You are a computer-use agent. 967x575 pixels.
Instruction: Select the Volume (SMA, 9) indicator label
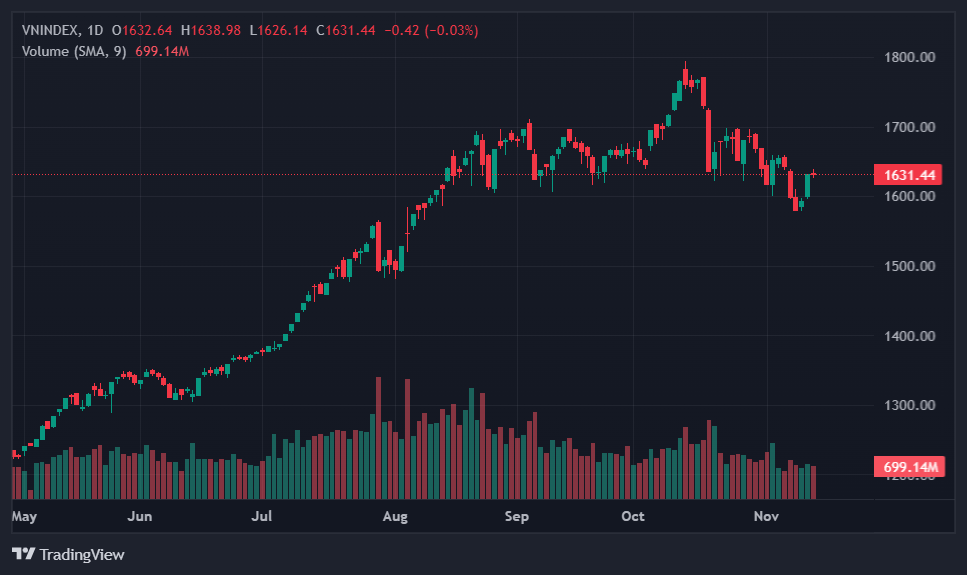74,50
